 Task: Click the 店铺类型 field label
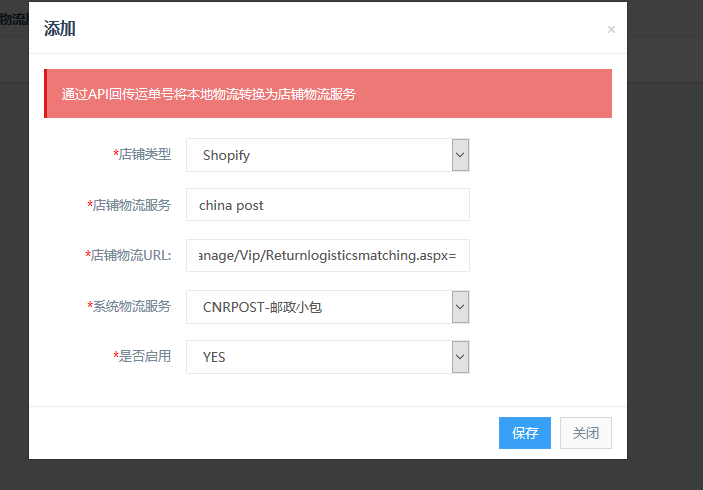142,155
